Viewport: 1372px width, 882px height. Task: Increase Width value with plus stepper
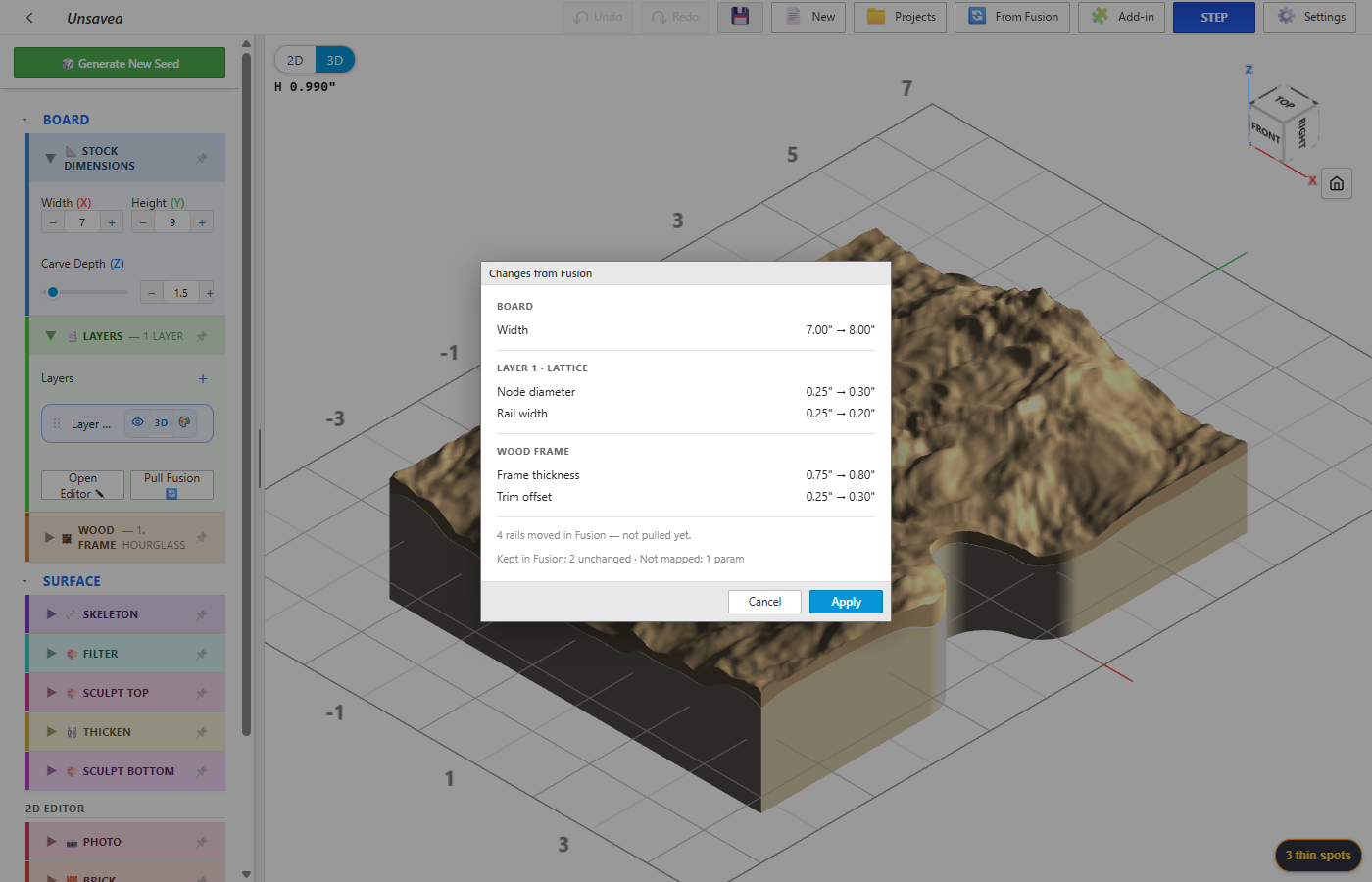[112, 222]
